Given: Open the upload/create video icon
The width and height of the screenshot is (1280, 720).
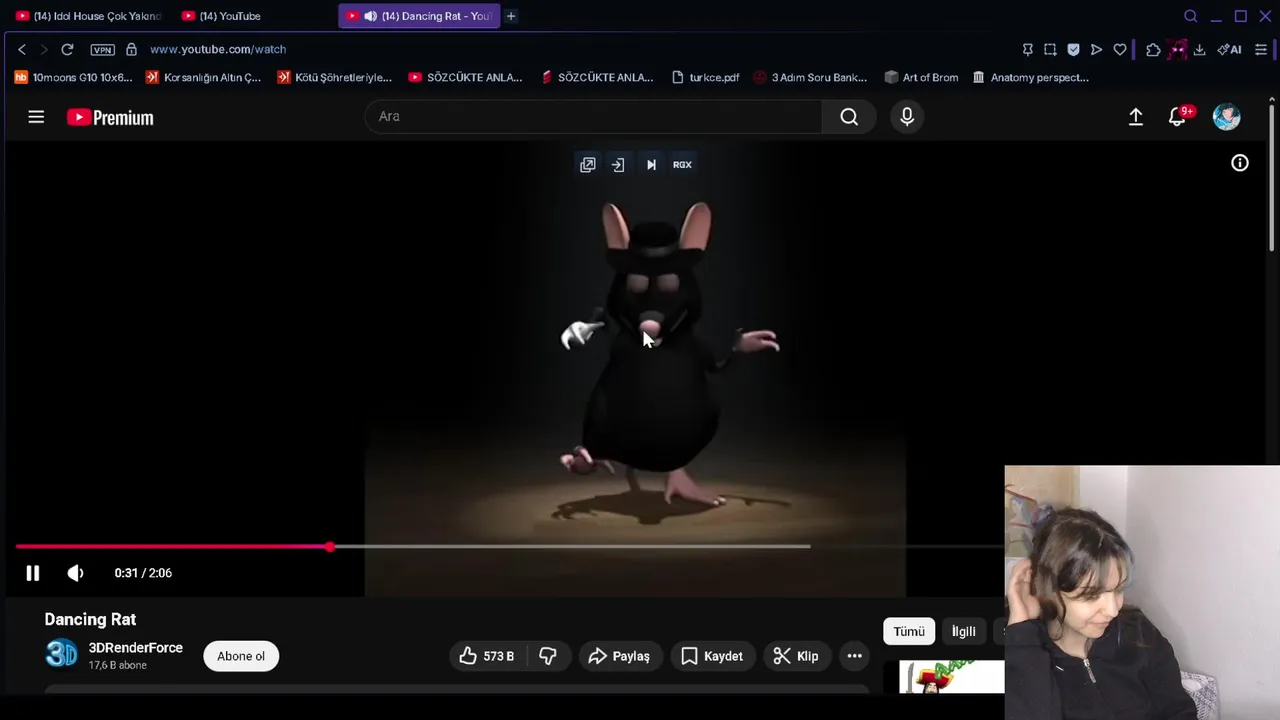Looking at the screenshot, I should click(x=1136, y=117).
